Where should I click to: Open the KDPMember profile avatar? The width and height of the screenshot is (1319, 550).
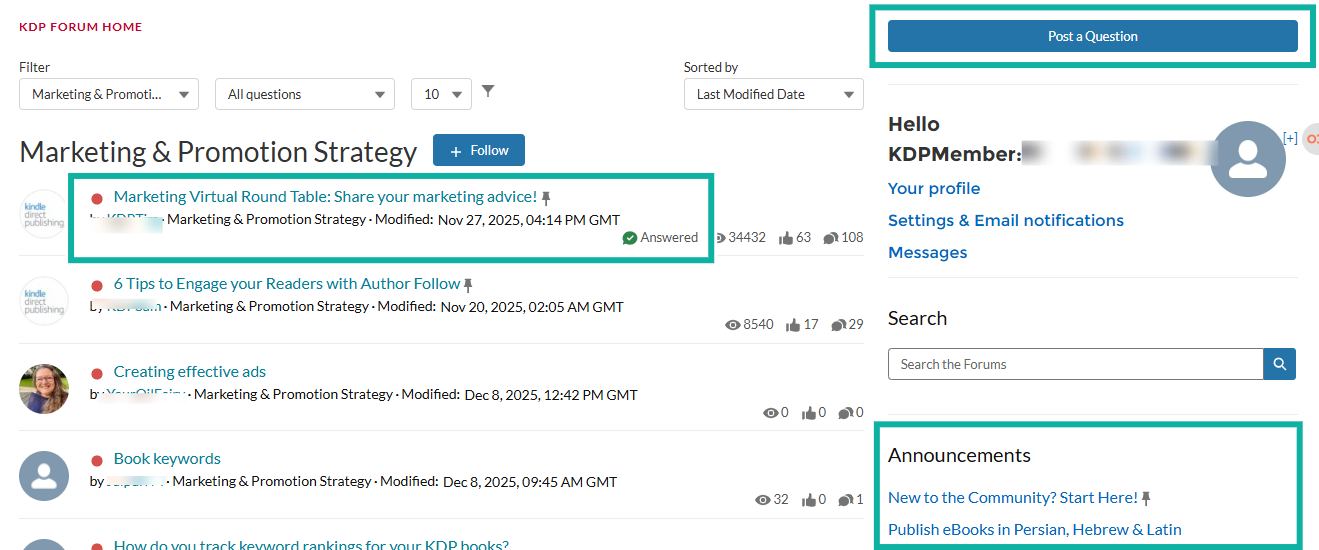point(1247,158)
